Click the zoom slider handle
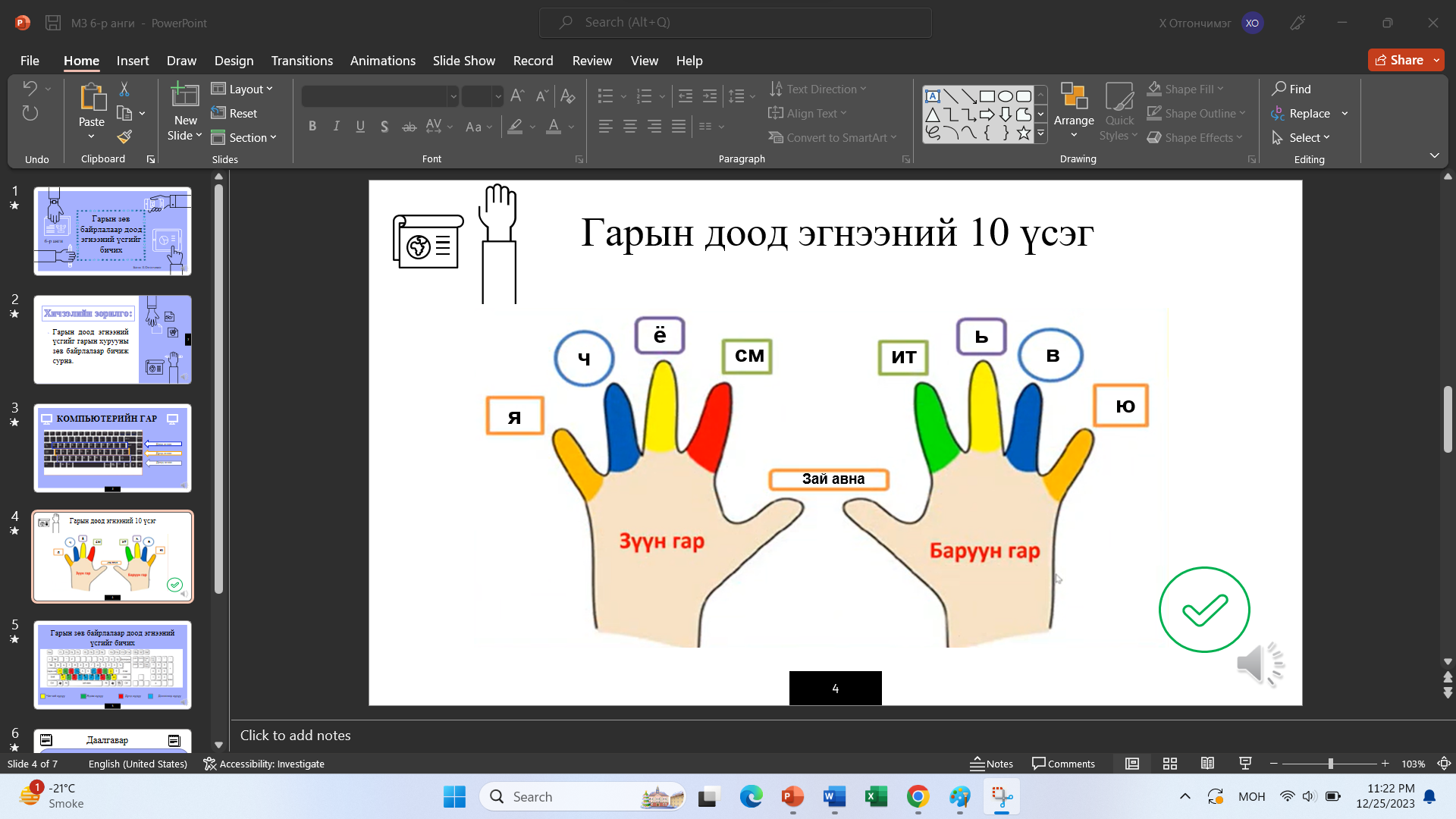Screen dimensions: 1456x819 pyautogui.click(x=1330, y=764)
